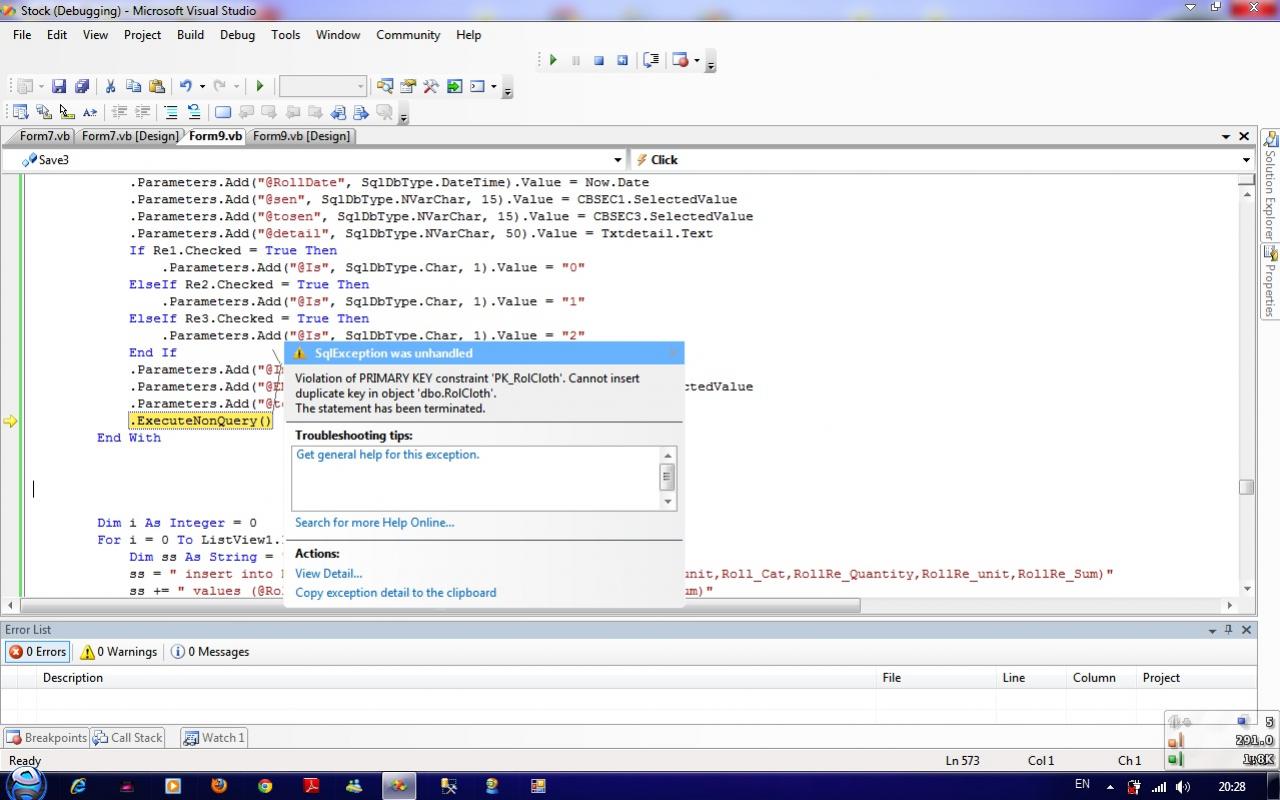Click the Undo arrow icon
The width and height of the screenshot is (1280, 800).
(x=185, y=87)
